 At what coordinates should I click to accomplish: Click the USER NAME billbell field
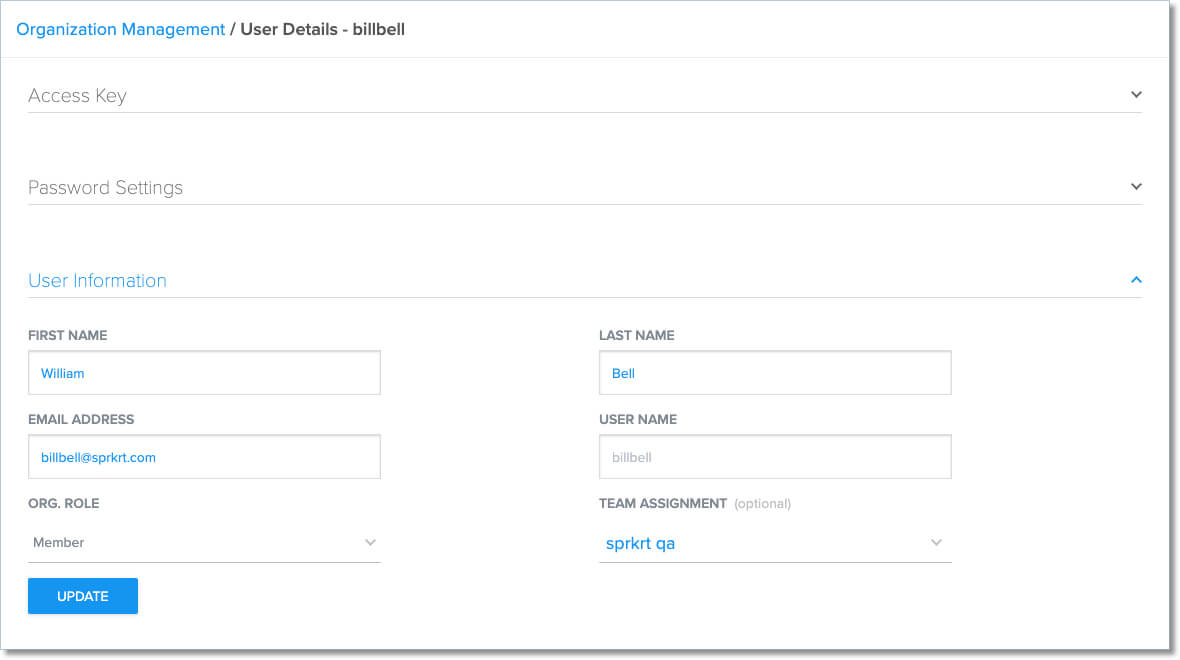(x=775, y=456)
